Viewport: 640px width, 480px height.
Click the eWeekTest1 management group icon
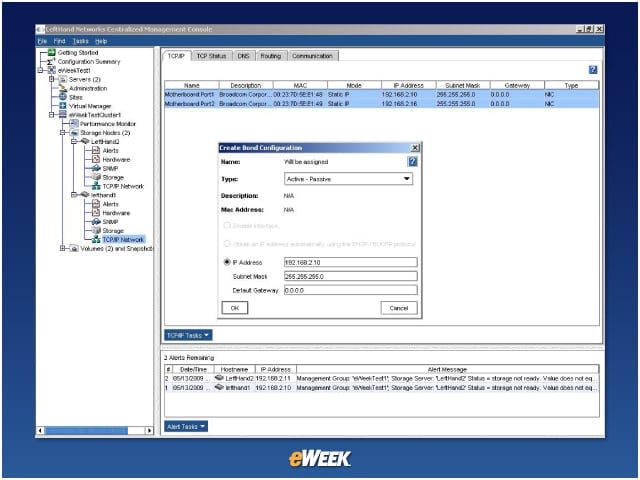[52, 70]
